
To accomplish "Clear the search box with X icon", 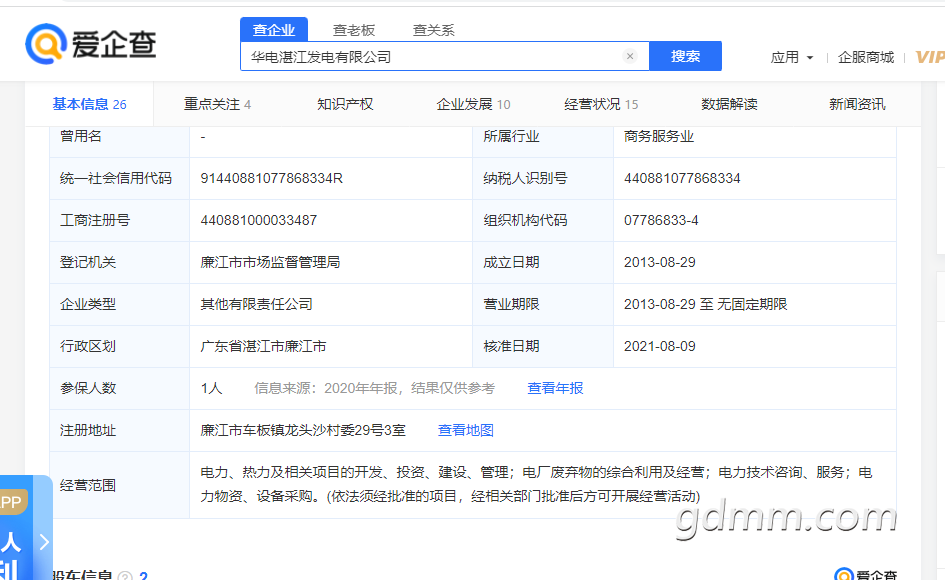I will tap(630, 56).
